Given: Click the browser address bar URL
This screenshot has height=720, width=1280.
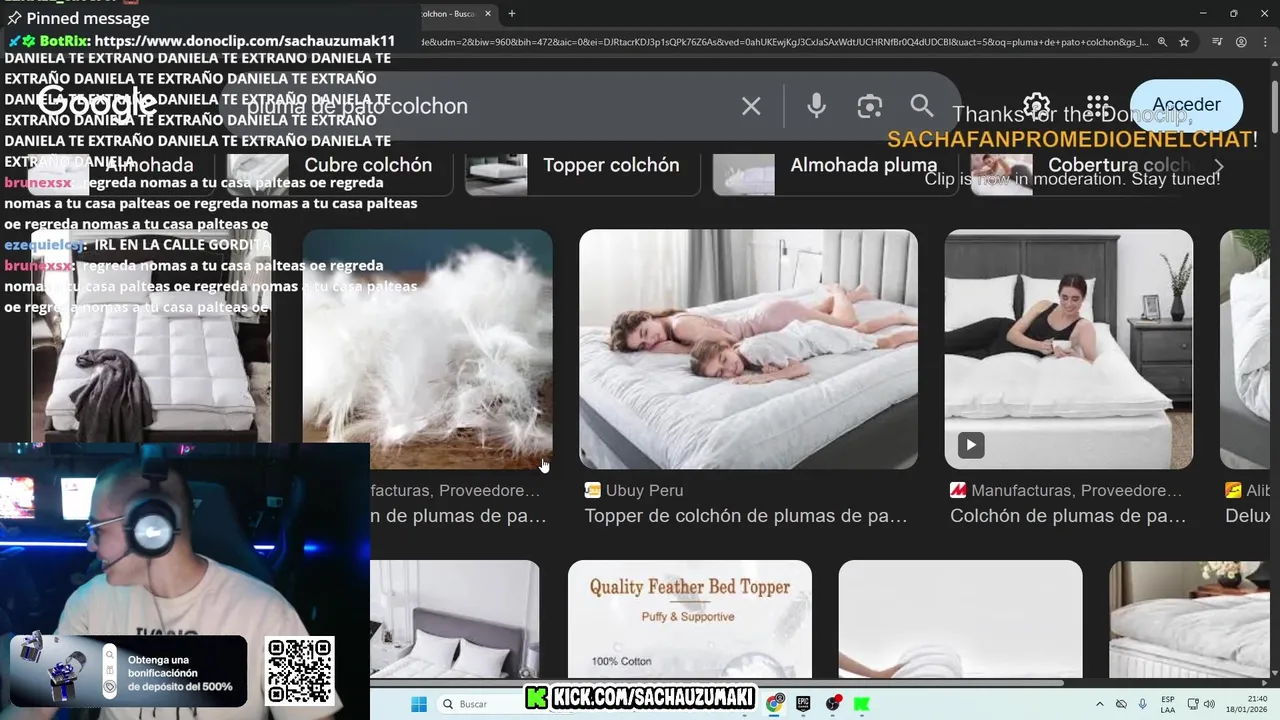Looking at the screenshot, I should 785,42.
